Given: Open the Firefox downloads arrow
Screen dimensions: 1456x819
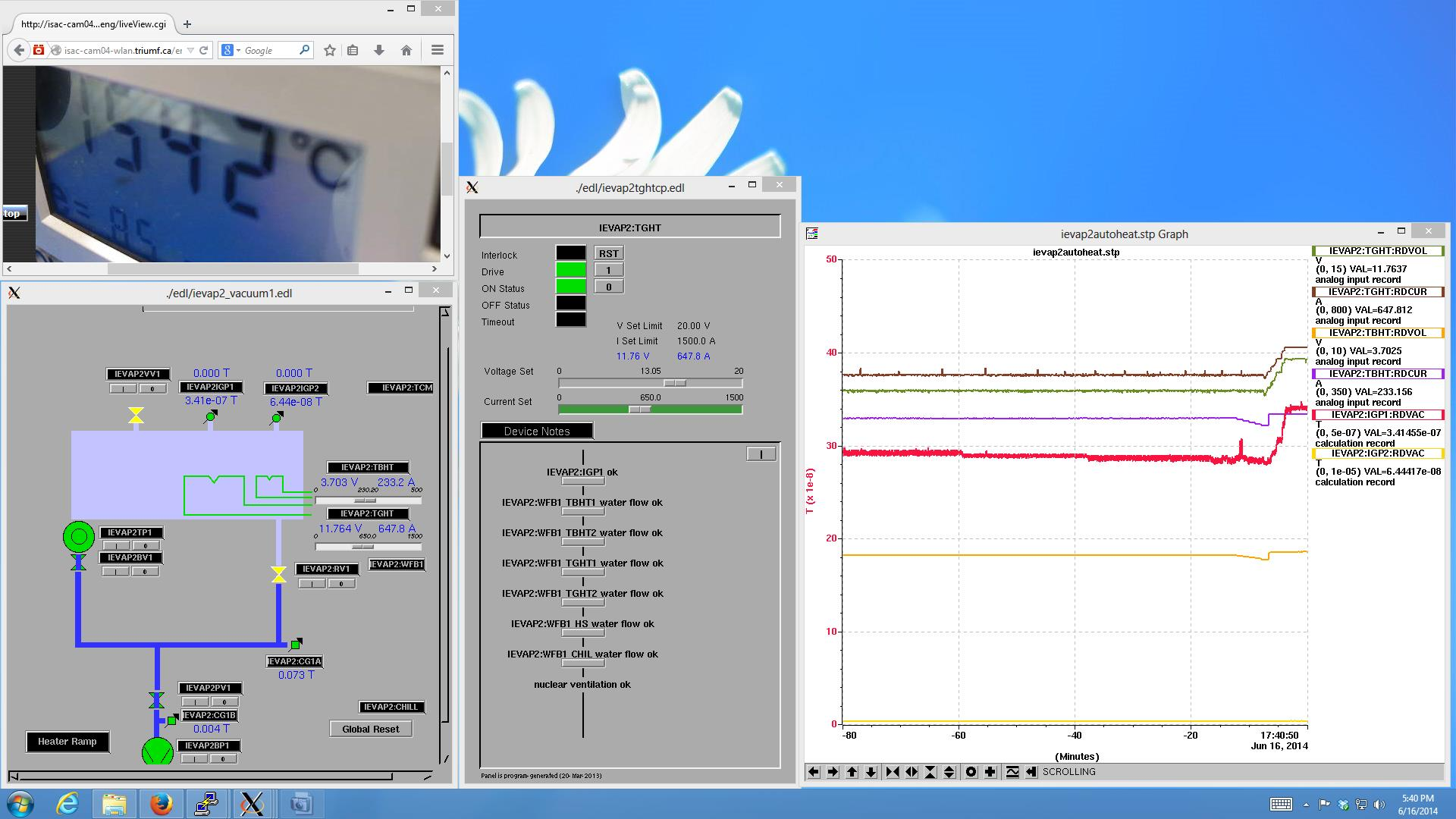Looking at the screenshot, I should click(x=379, y=50).
